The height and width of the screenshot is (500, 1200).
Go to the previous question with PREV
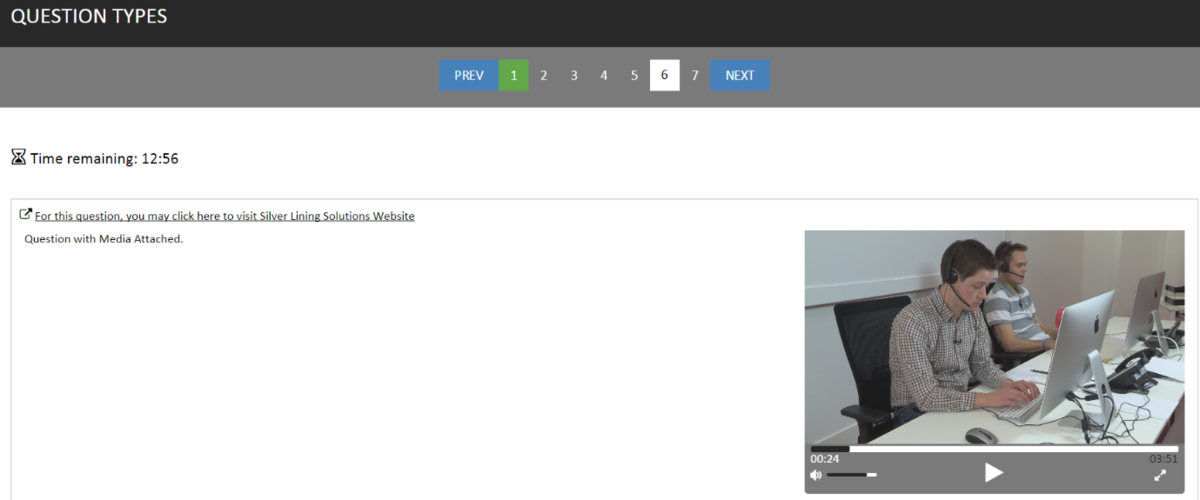pos(469,75)
